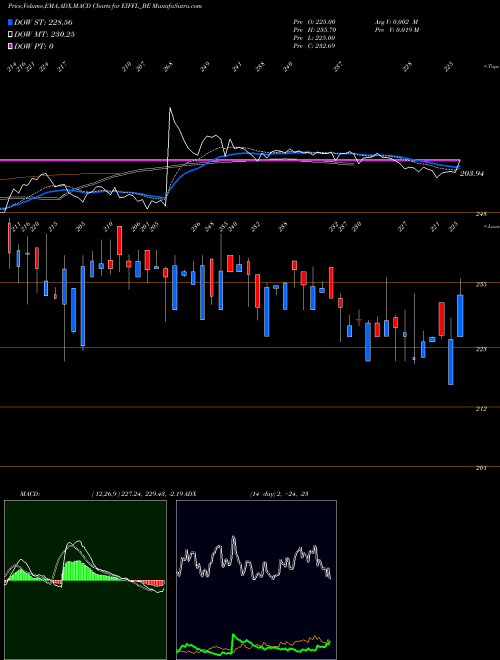The image size is (500, 660).
Task: Click the magenta horizontal DOW PT line
Action: click(230, 160)
